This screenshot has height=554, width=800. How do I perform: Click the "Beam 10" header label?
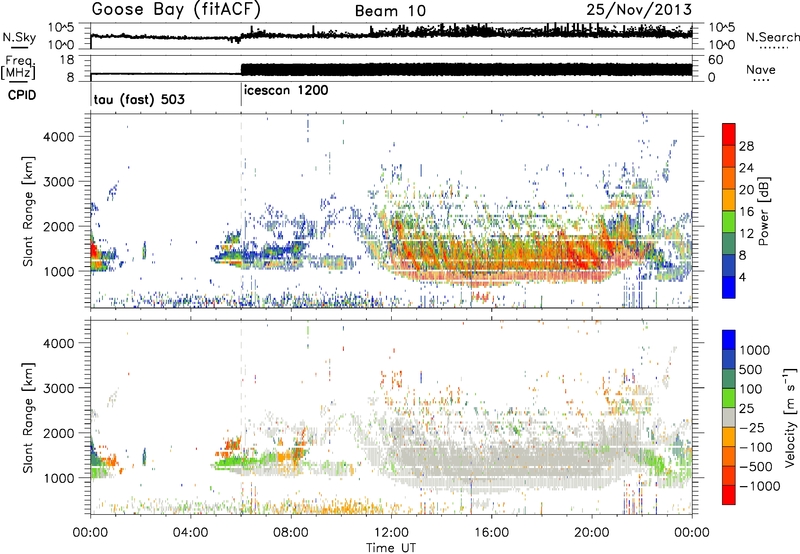390,11
